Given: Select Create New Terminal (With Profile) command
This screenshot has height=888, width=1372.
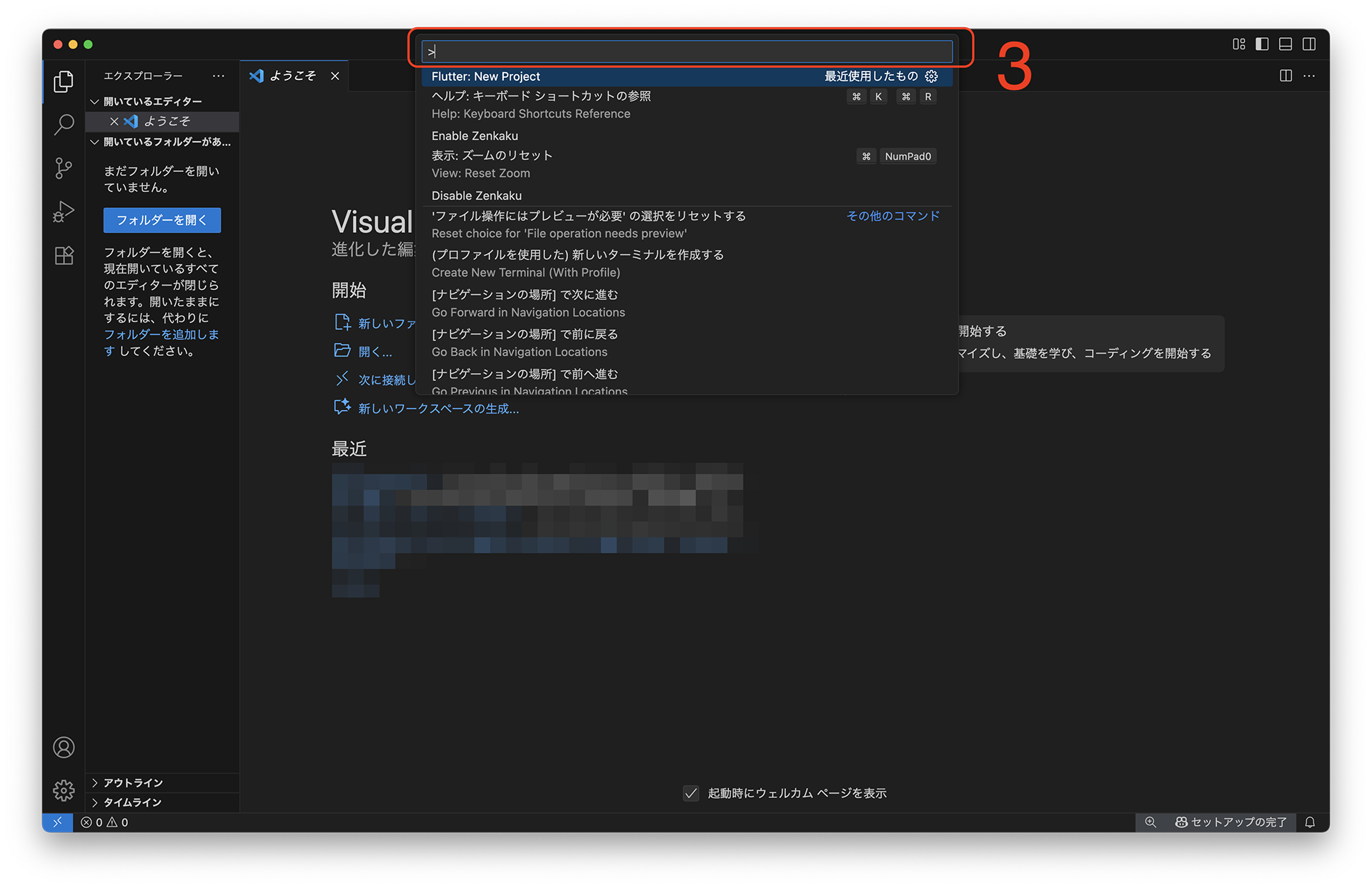Looking at the screenshot, I should pos(687,264).
